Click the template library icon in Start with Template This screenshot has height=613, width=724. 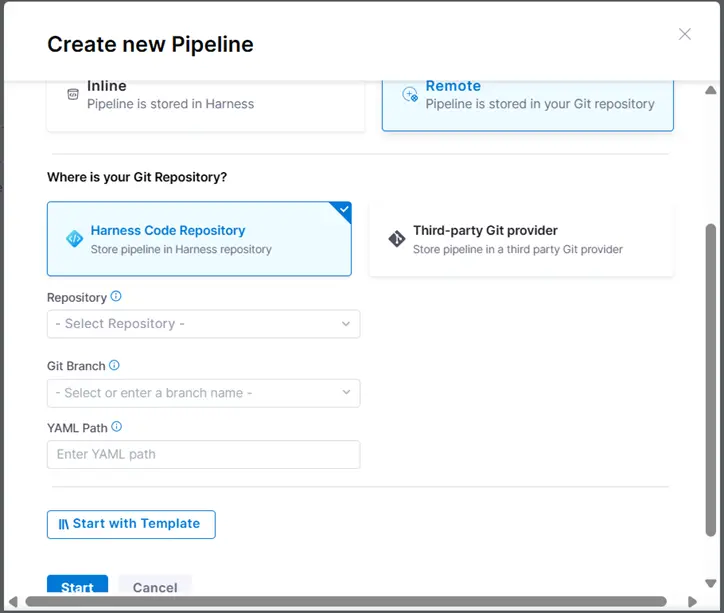63,524
